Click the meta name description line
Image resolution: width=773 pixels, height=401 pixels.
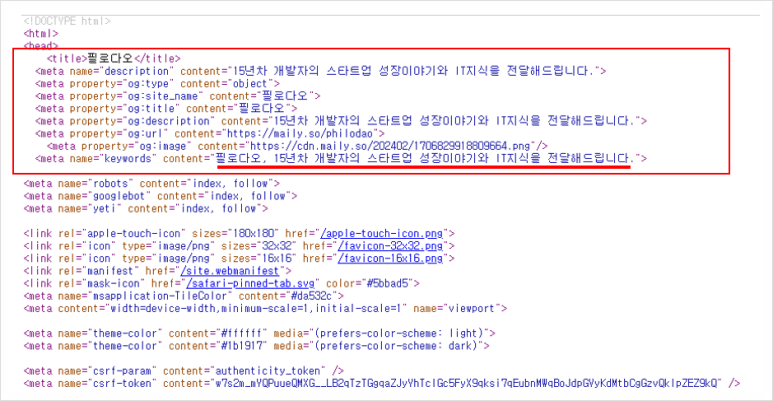320,71
